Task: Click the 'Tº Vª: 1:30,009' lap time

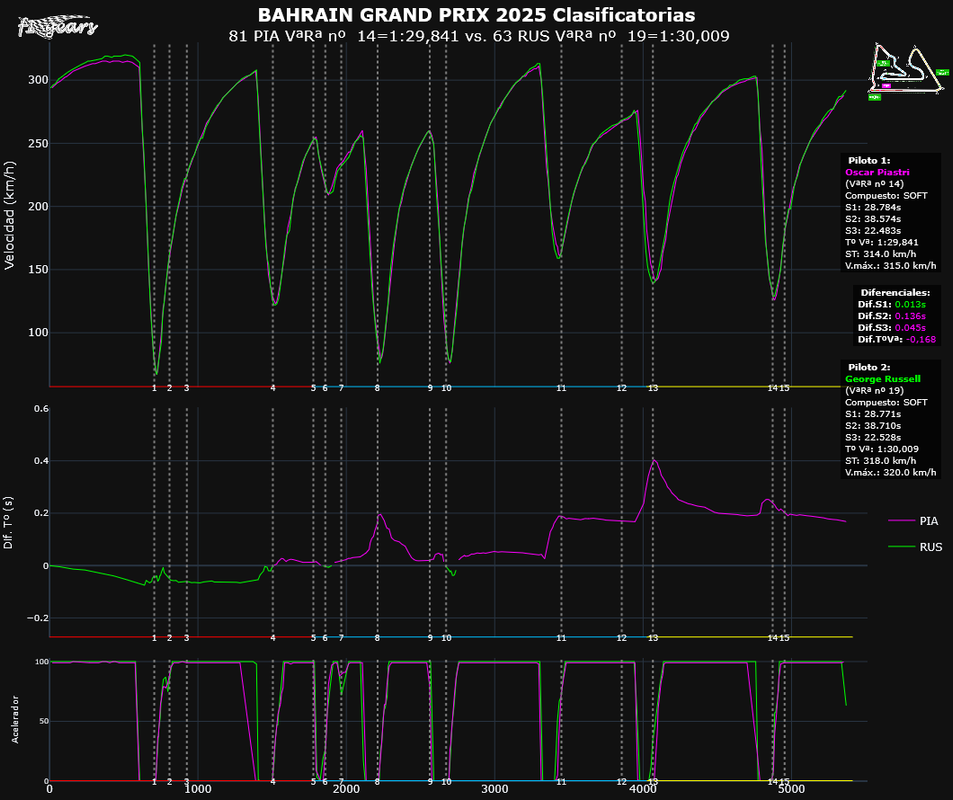Action: (881, 449)
